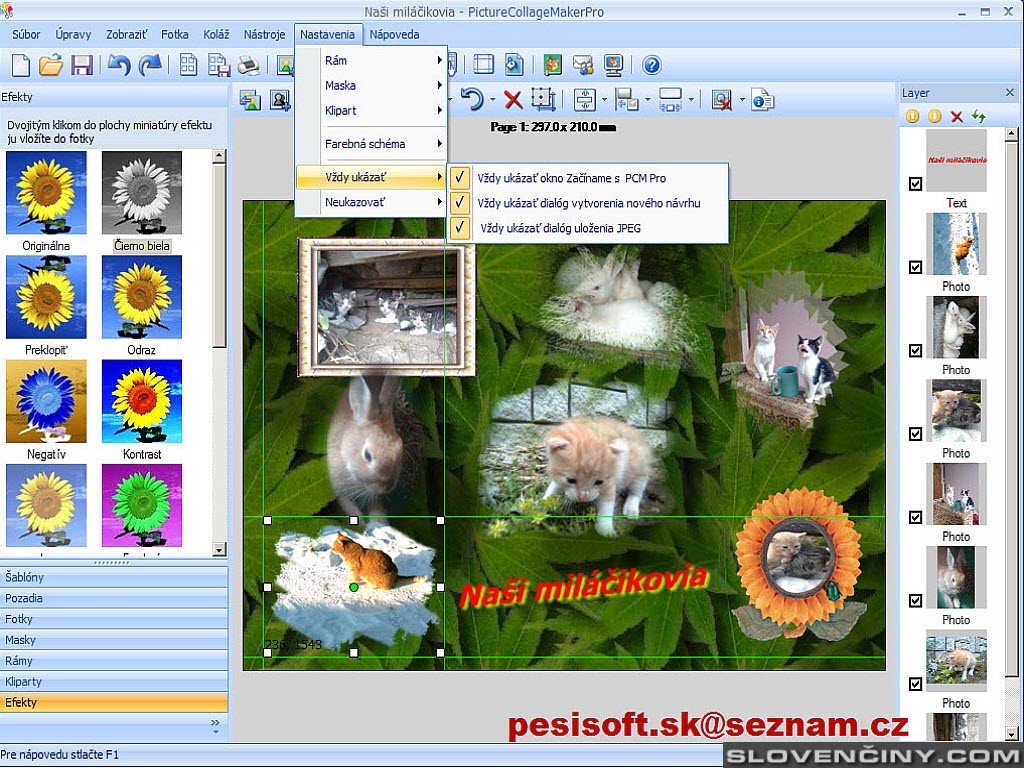Select the framed kittens photo on canvas

click(x=387, y=307)
